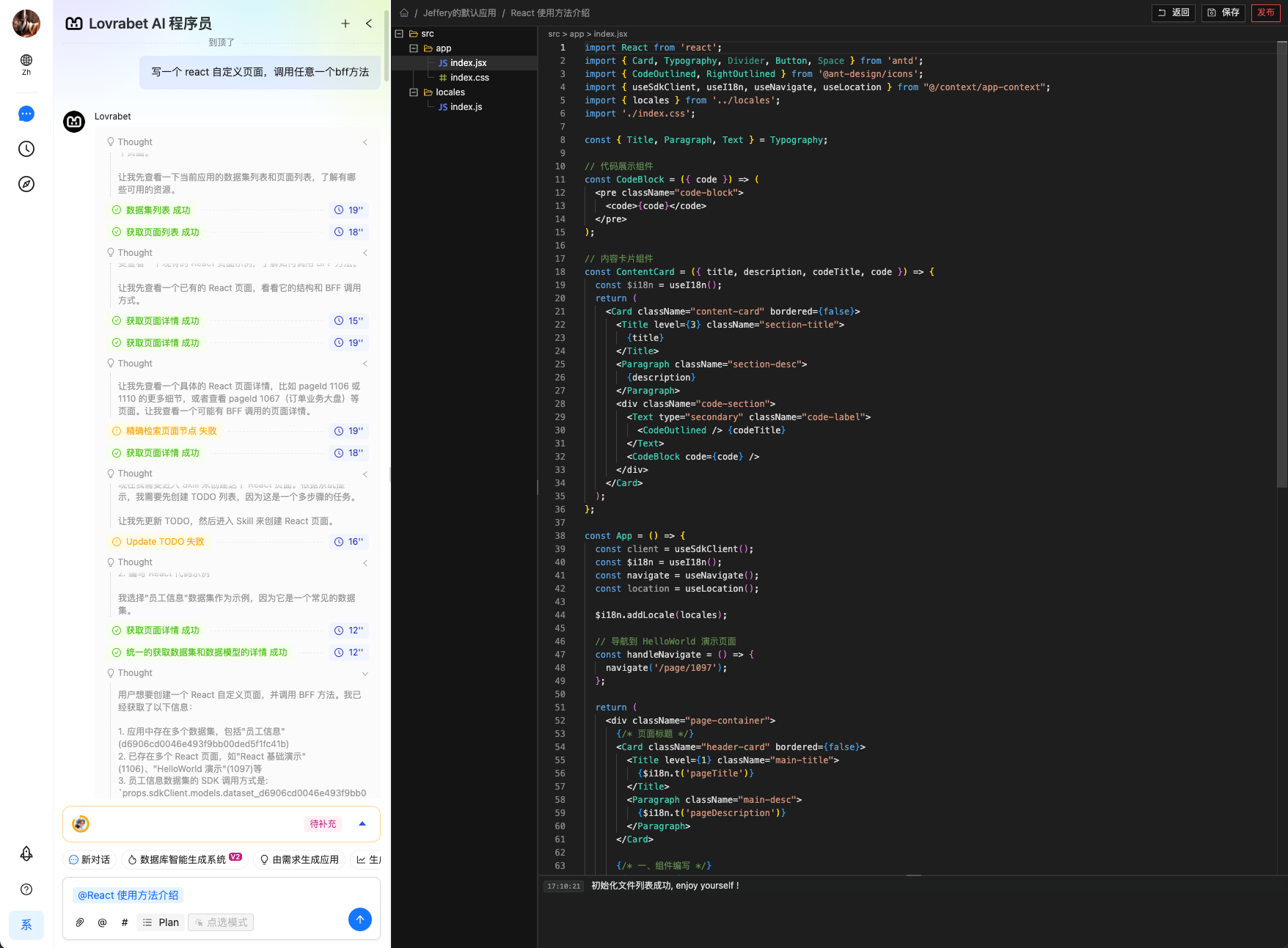Toggle Plan mode in the chat input

pos(161,922)
